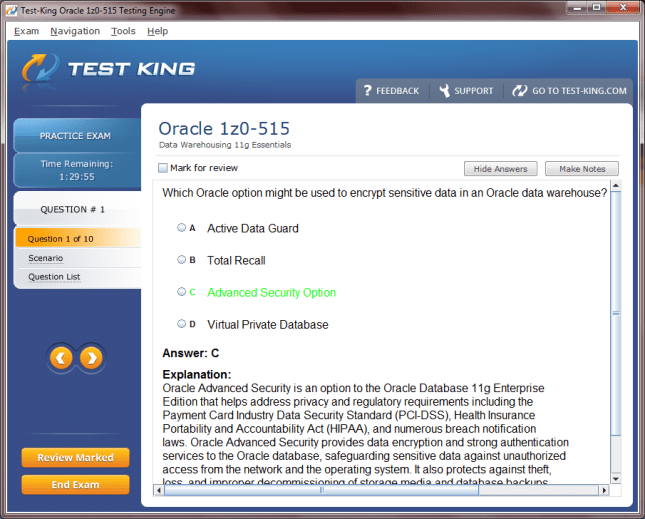Click the question mark Feedback icon
Screen dimensions: 645x519
click(x=367, y=90)
